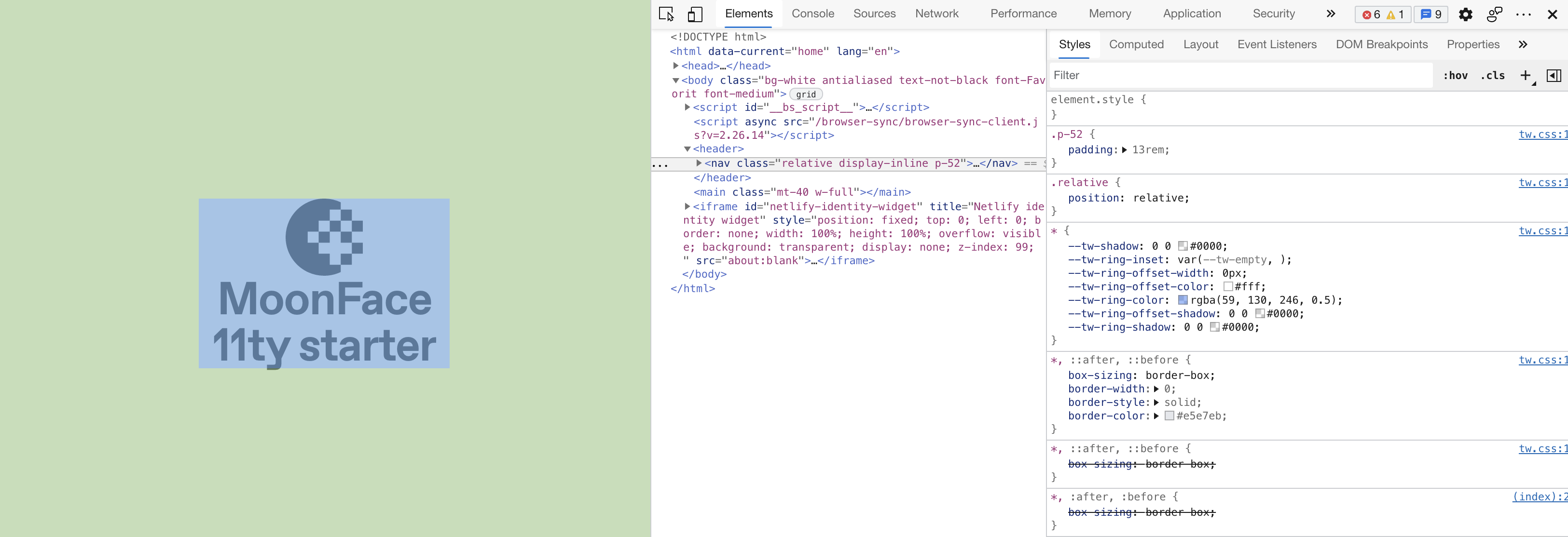
Task: Click the new style rule plus icon
Action: pos(1526,75)
